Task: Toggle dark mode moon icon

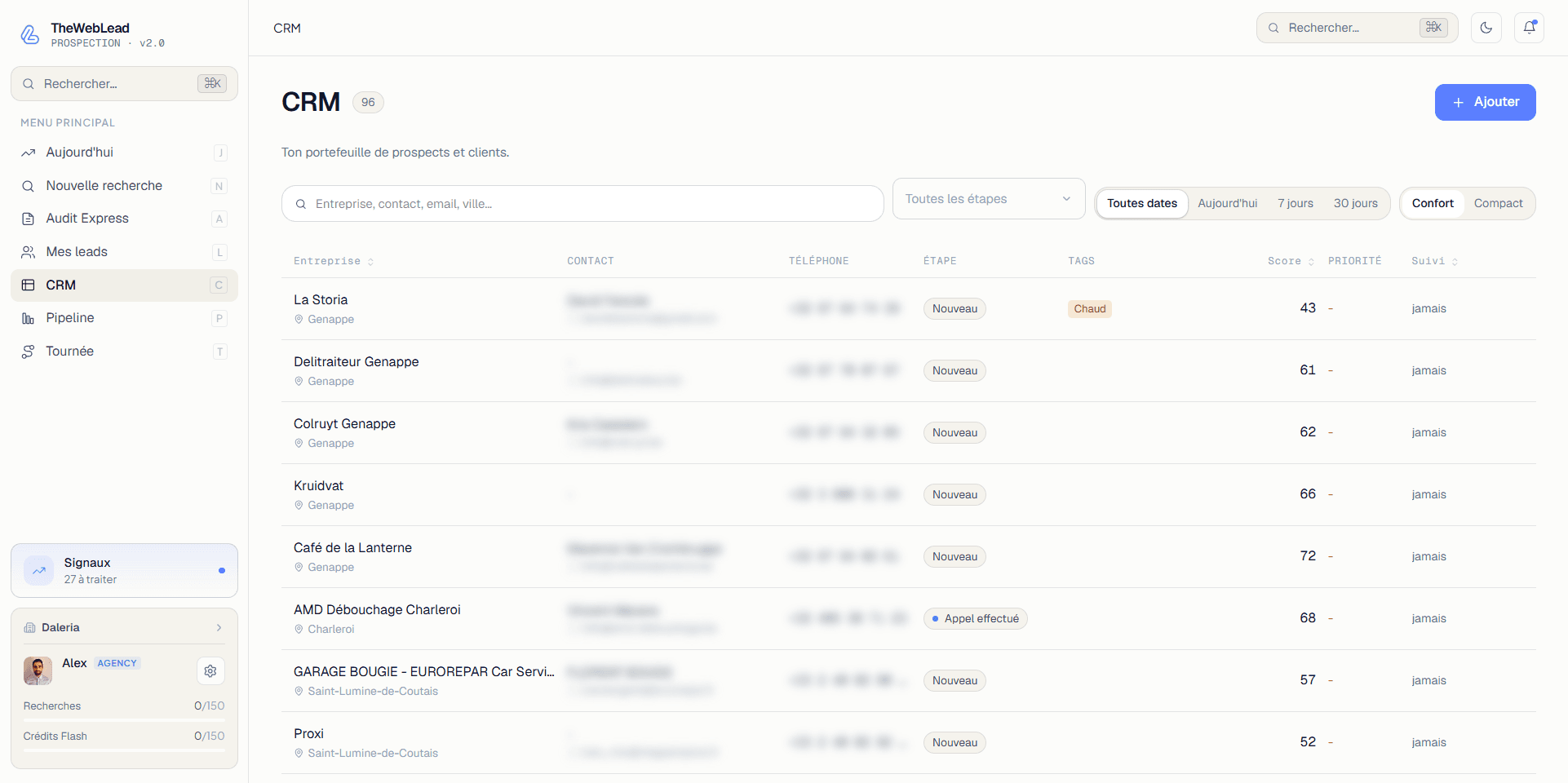Action: [x=1486, y=28]
